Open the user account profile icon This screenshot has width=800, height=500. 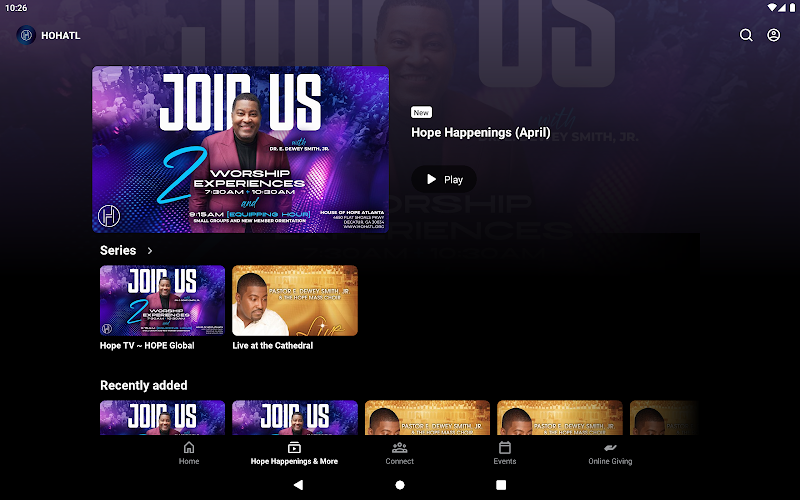(773, 35)
